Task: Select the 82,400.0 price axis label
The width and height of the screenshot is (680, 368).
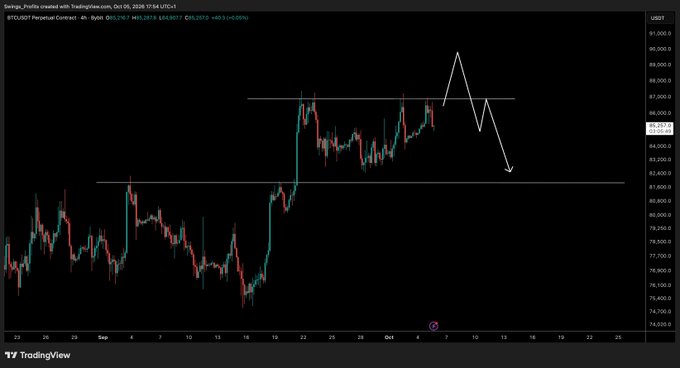Action: [660, 173]
